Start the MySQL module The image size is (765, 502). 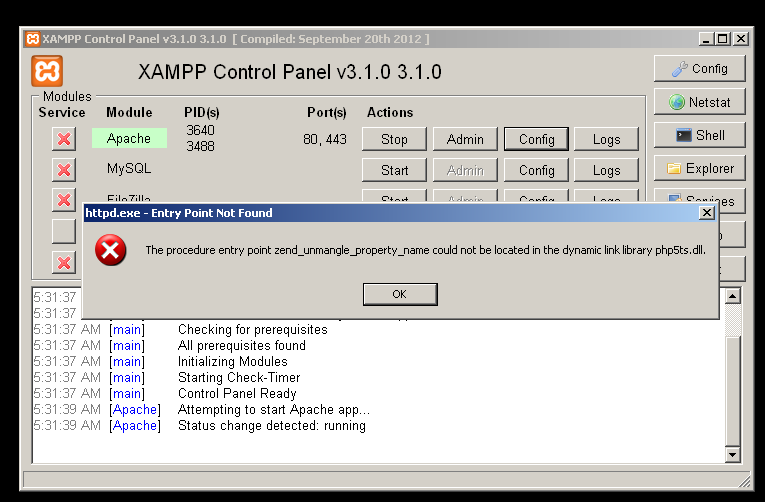coord(394,170)
